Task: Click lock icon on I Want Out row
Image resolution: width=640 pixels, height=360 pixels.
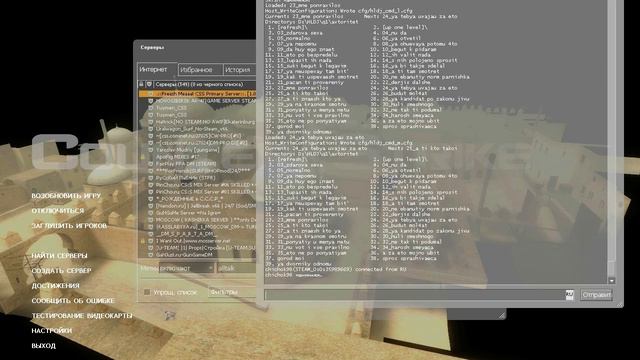Action: coord(143,241)
